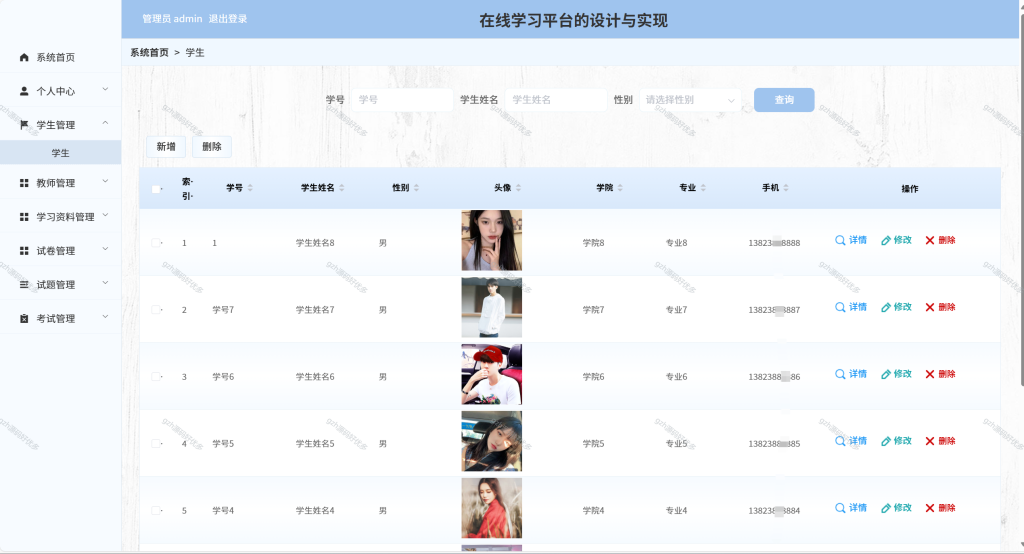Click the flag icon beside 学生管理
The width and height of the screenshot is (1024, 554).
pyautogui.click(x=24, y=125)
